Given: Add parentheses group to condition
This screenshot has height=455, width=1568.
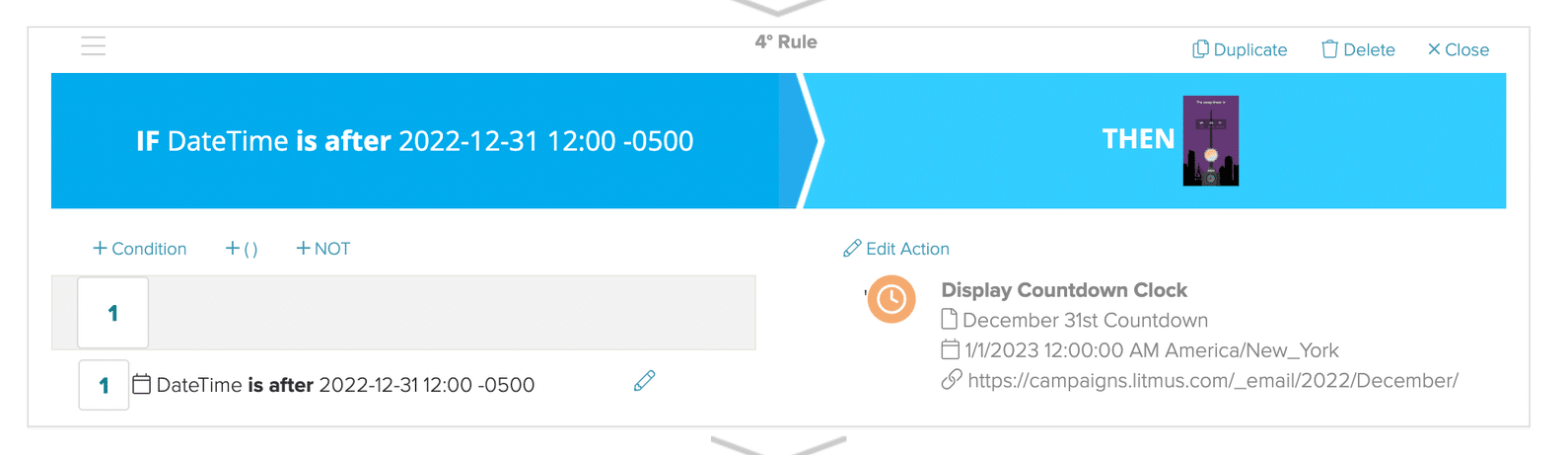Looking at the screenshot, I should pyautogui.click(x=242, y=249).
